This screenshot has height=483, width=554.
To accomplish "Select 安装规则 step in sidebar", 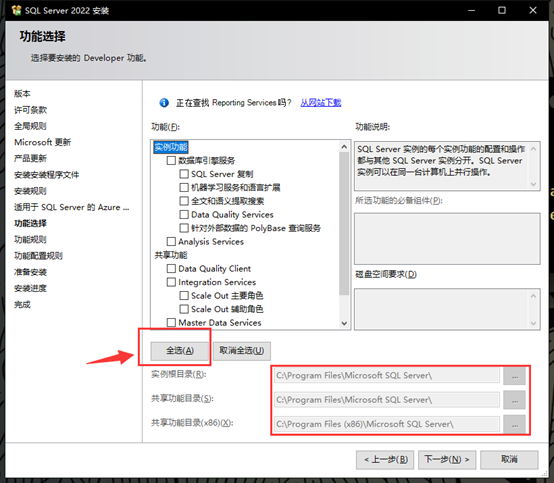I will [x=30, y=191].
